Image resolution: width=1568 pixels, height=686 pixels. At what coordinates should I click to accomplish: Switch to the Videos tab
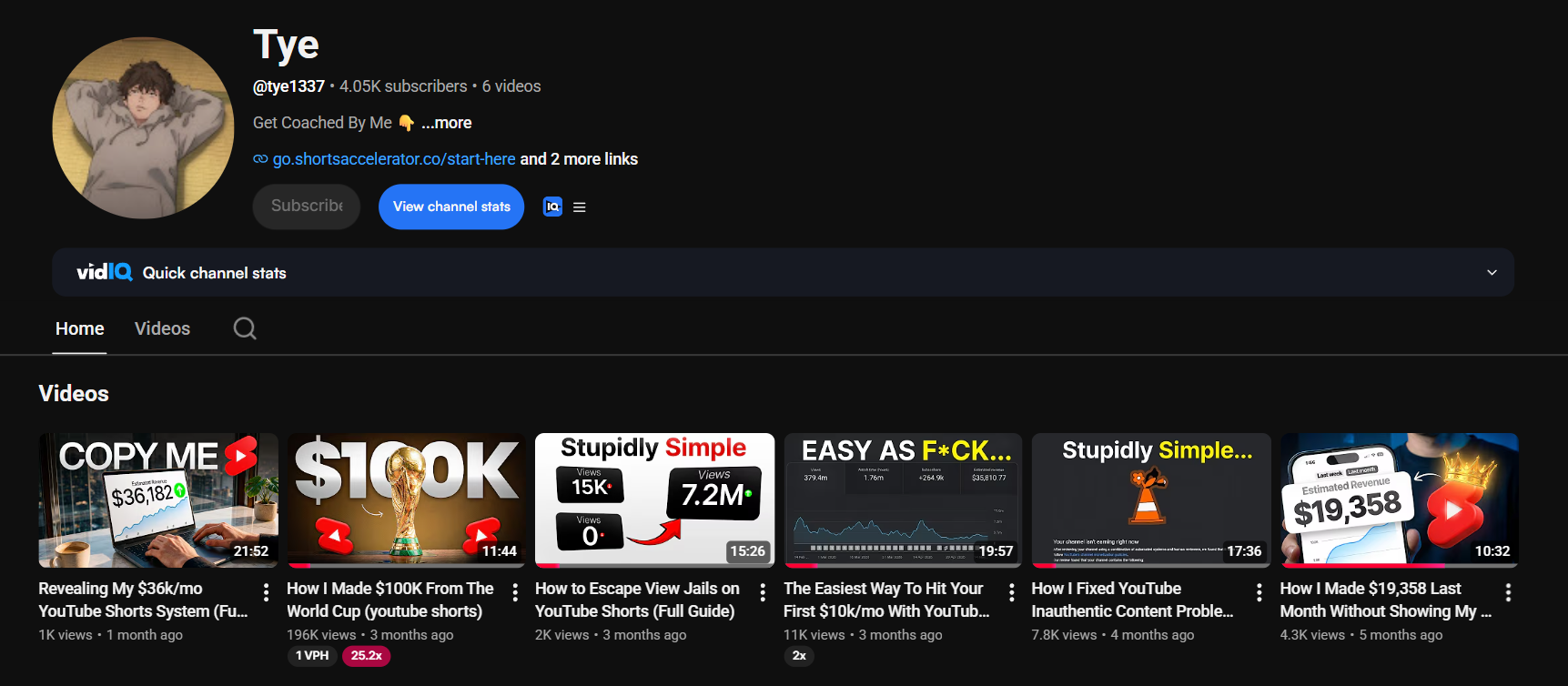click(162, 328)
